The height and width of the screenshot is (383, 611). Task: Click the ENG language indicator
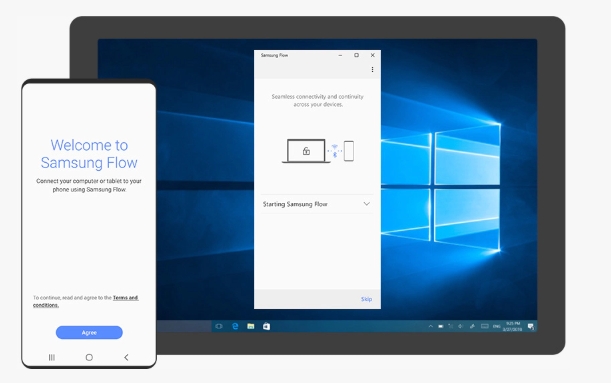pos(496,327)
